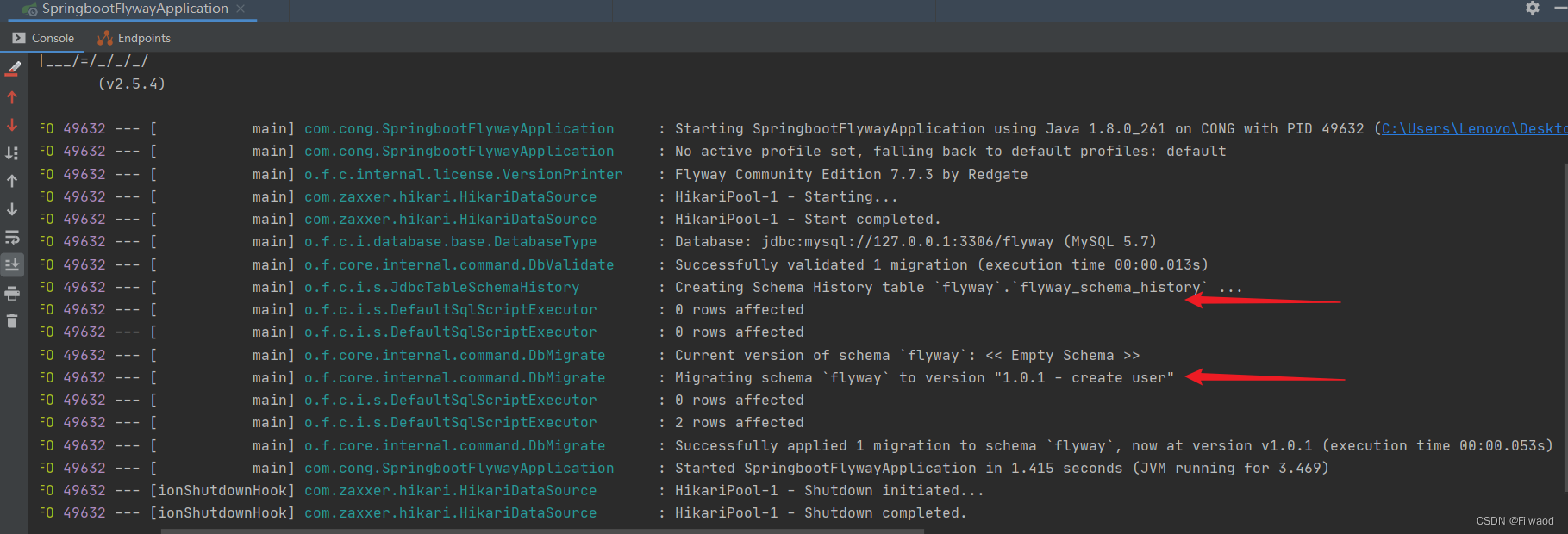This screenshot has width=1568, height=534.
Task: Switch to the Console tab
Action: (43, 38)
